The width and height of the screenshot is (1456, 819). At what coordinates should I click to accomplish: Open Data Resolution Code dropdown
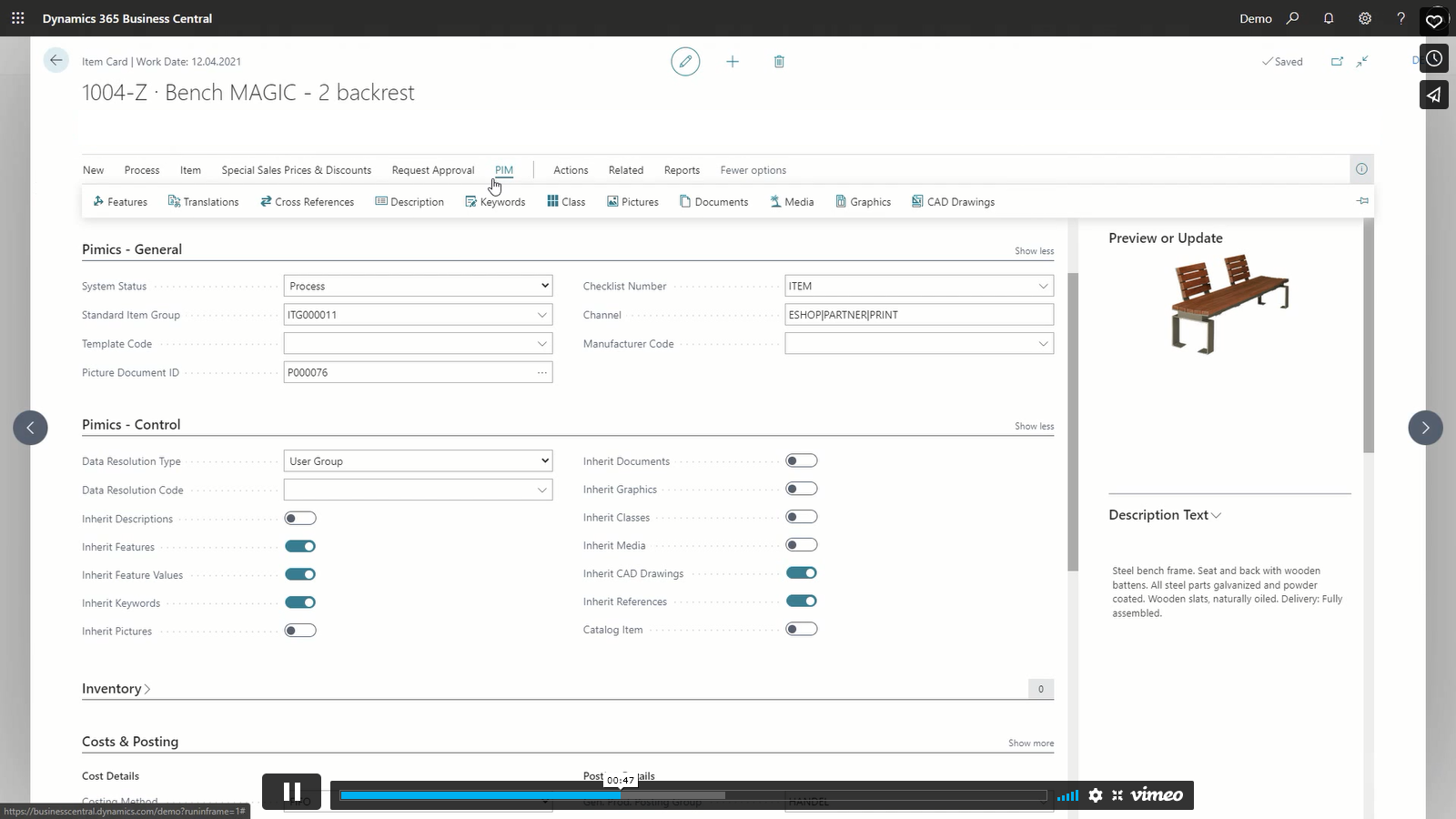point(542,490)
